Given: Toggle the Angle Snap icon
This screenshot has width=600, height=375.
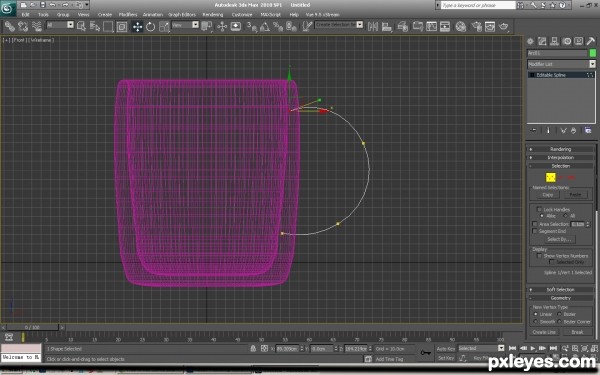Looking at the screenshot, I should (265, 26).
